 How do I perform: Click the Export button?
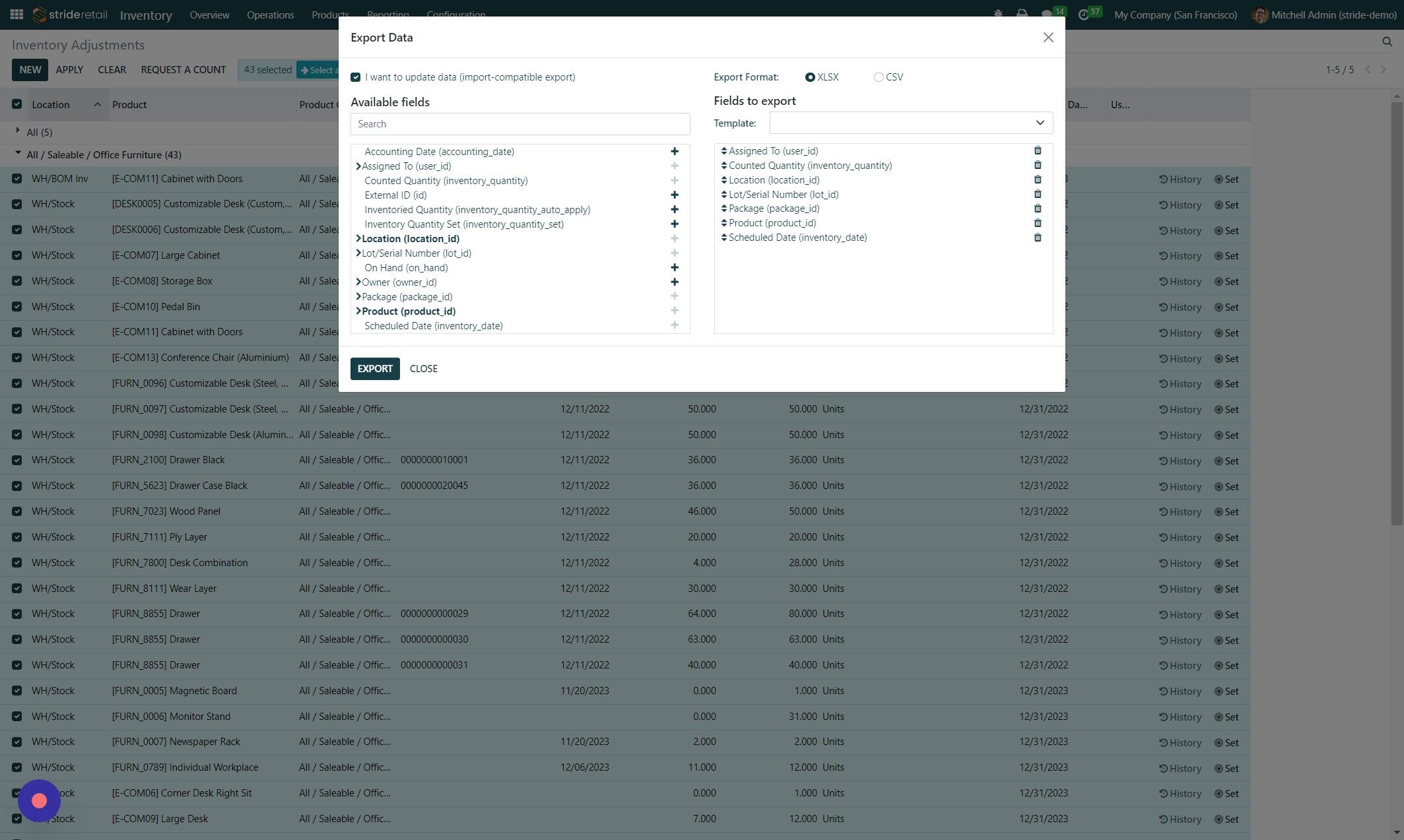coord(374,369)
